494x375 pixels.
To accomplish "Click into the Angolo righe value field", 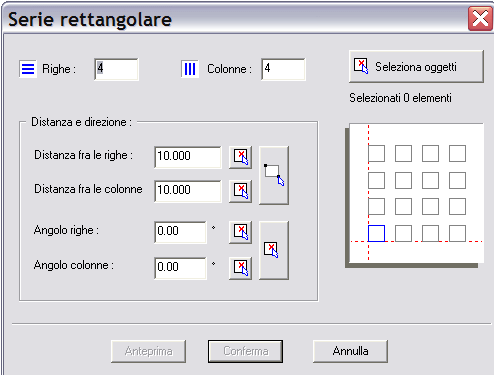I will tap(180, 232).
